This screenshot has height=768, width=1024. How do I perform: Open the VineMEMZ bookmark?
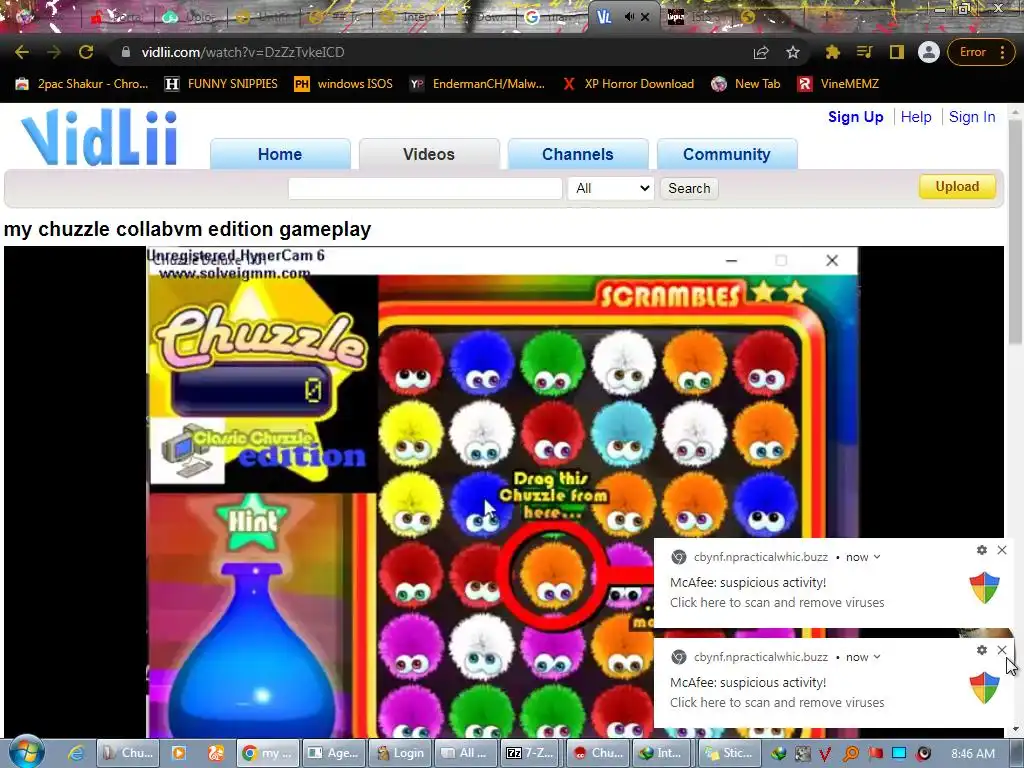pyautogui.click(x=839, y=84)
